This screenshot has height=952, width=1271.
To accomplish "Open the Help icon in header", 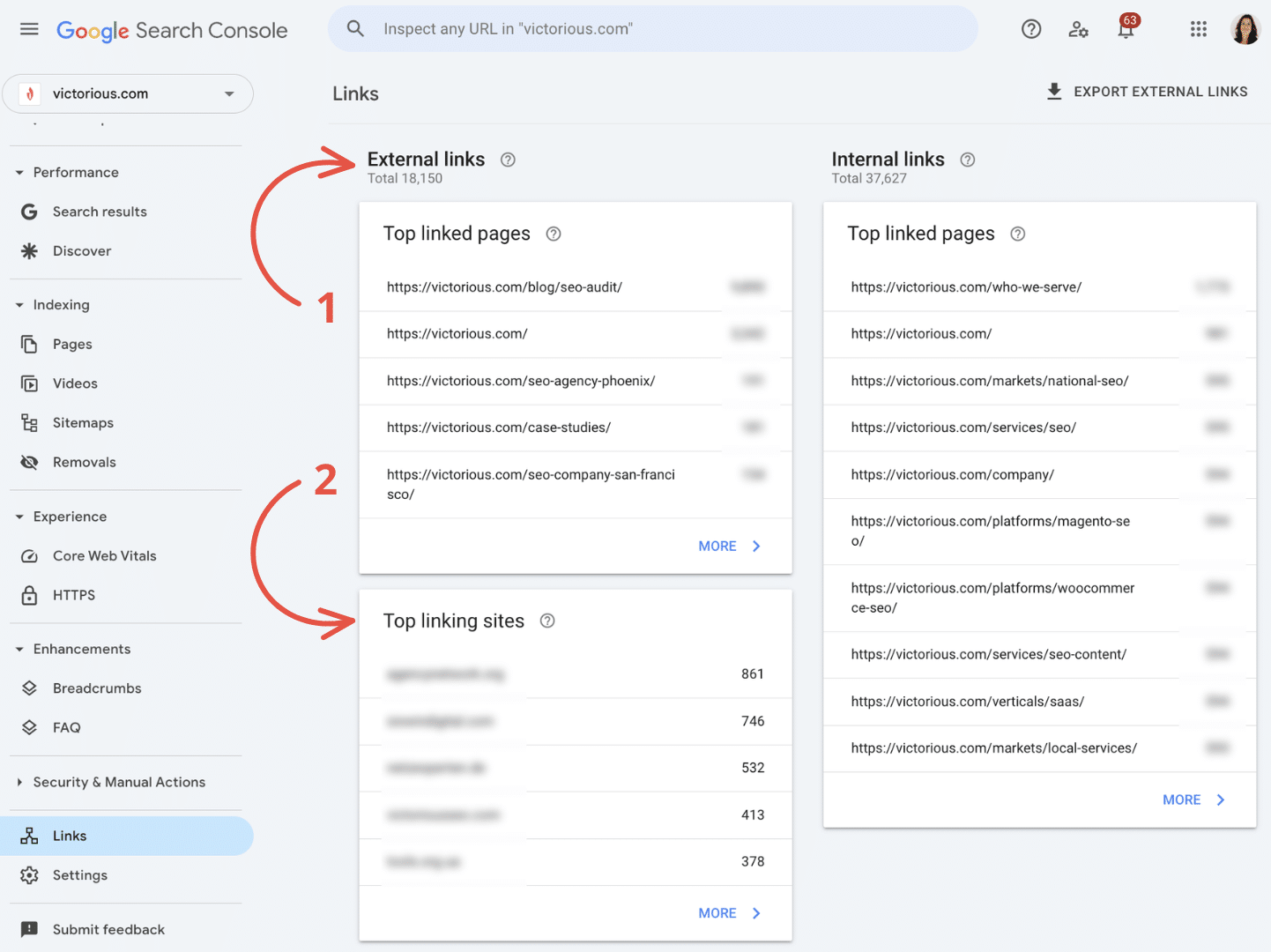I will (x=1031, y=29).
